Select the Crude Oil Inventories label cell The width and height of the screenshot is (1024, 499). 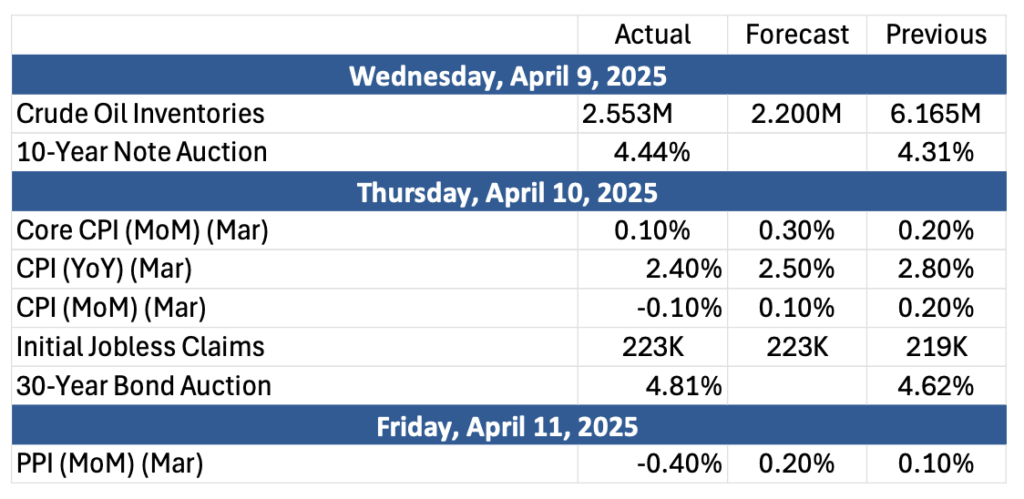[295, 114]
